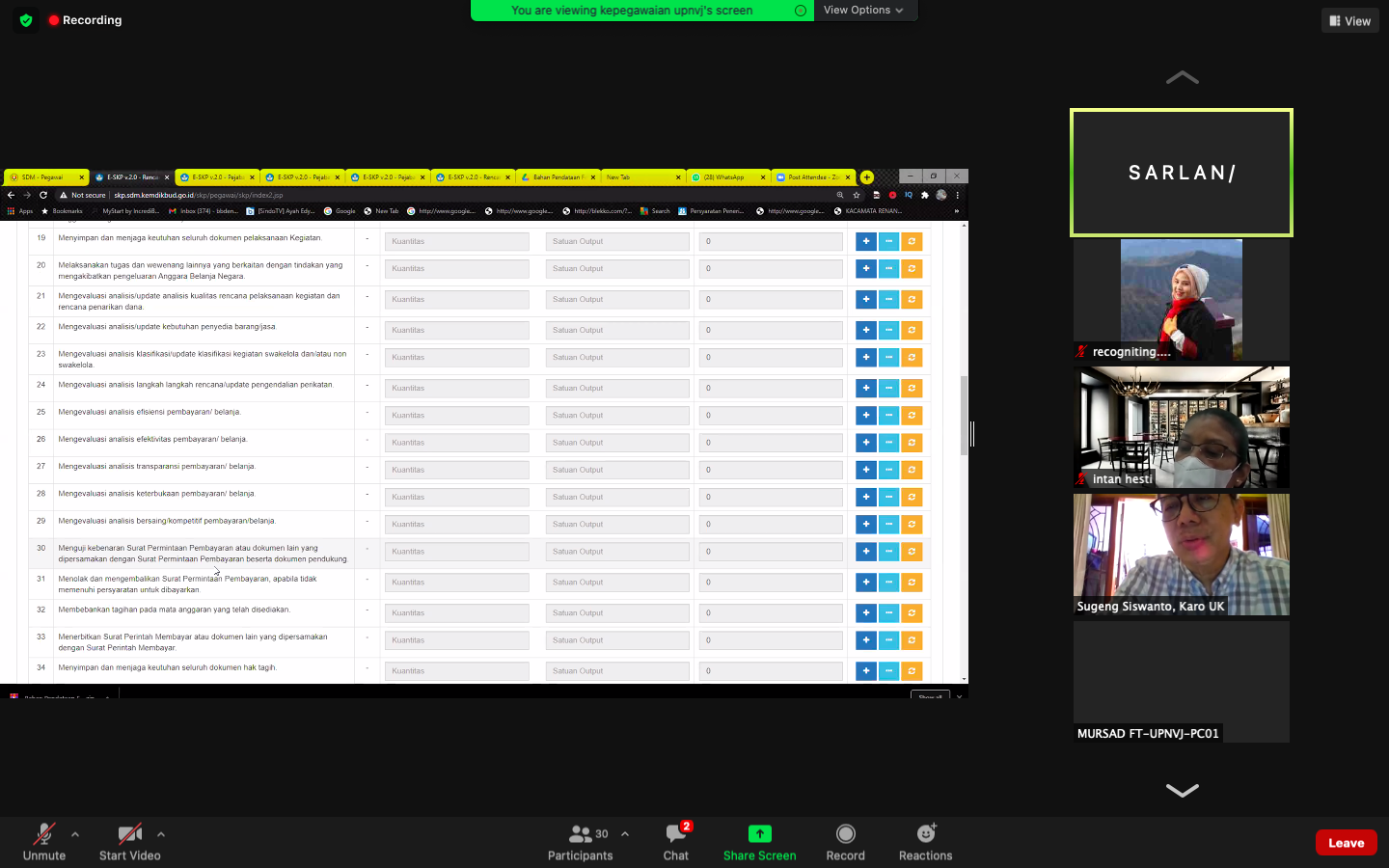Click the Kuantitas input field on row 22
The width and height of the screenshot is (1389, 868).
pyautogui.click(x=457, y=330)
